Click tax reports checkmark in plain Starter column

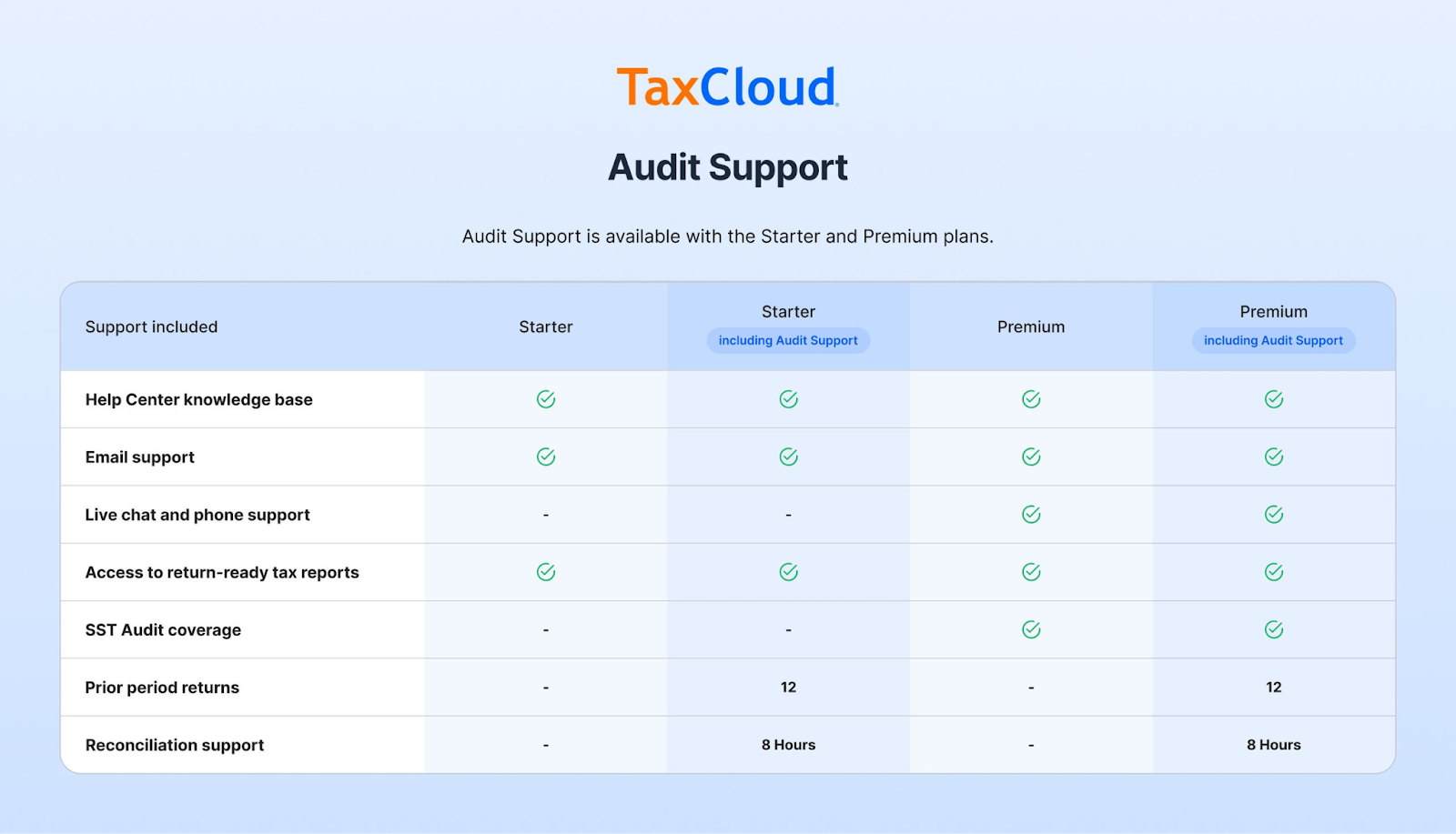[546, 572]
